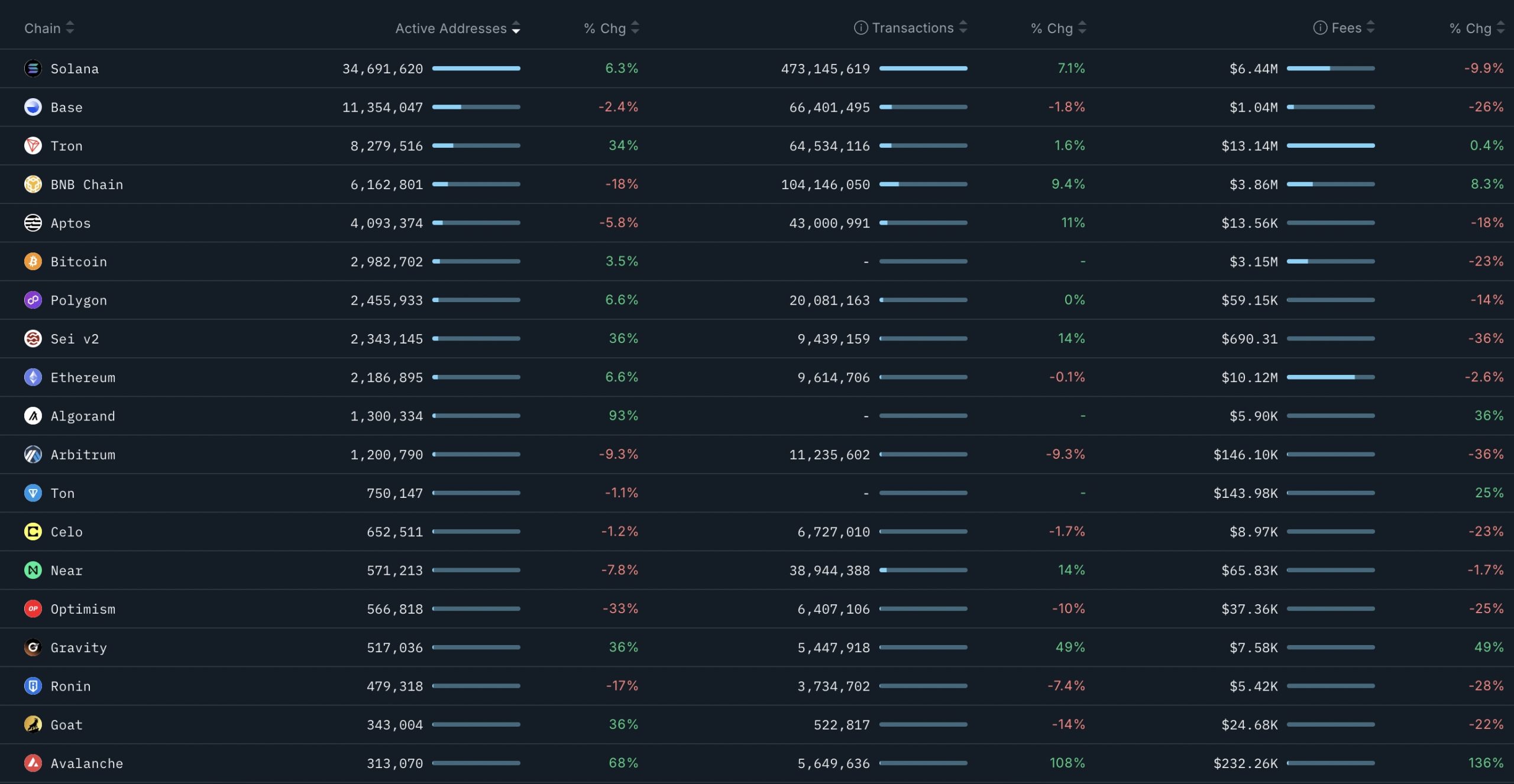
Task: Click the Aptos chain logo icon
Action: tap(33, 223)
